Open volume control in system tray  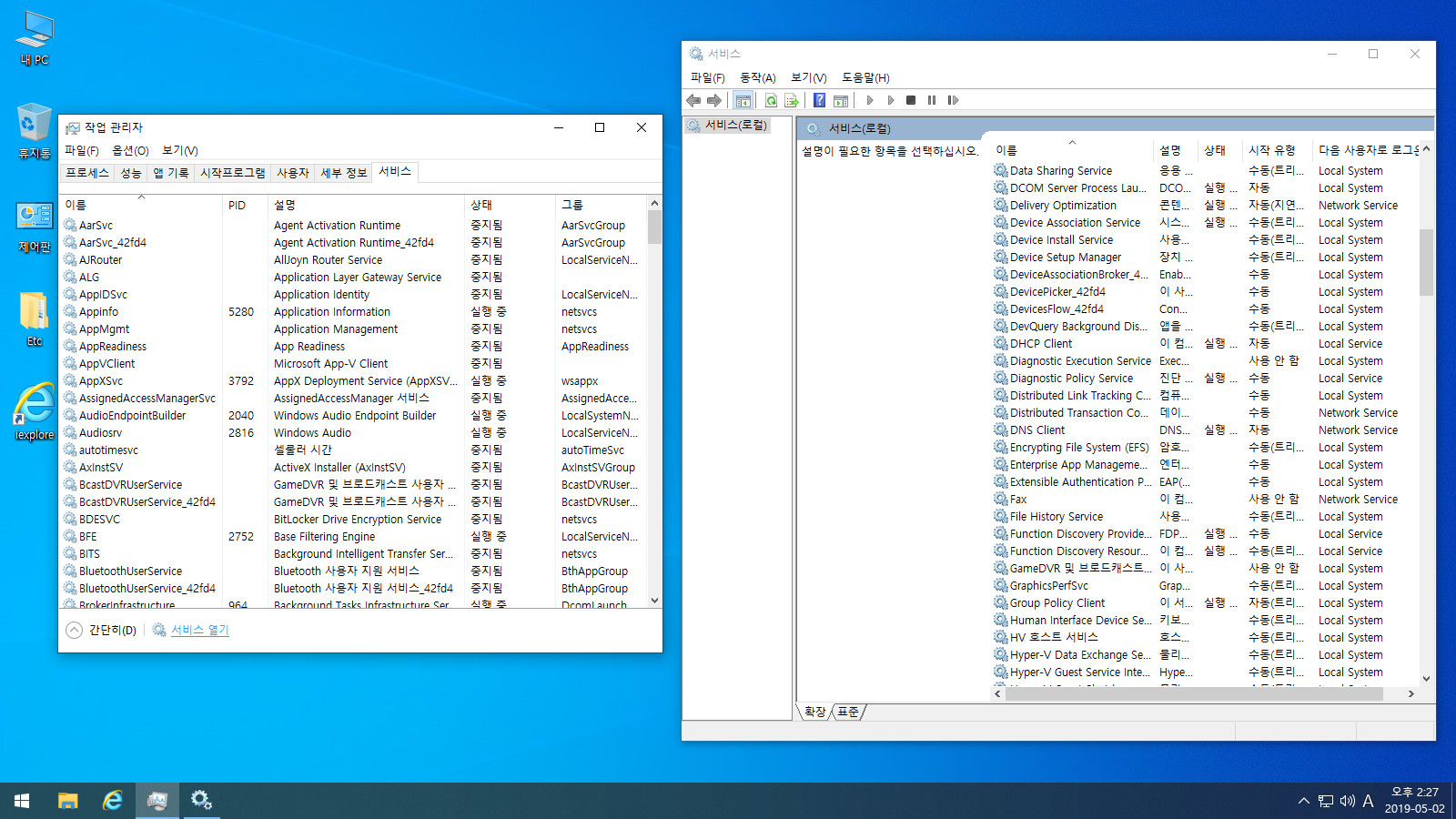1347,801
